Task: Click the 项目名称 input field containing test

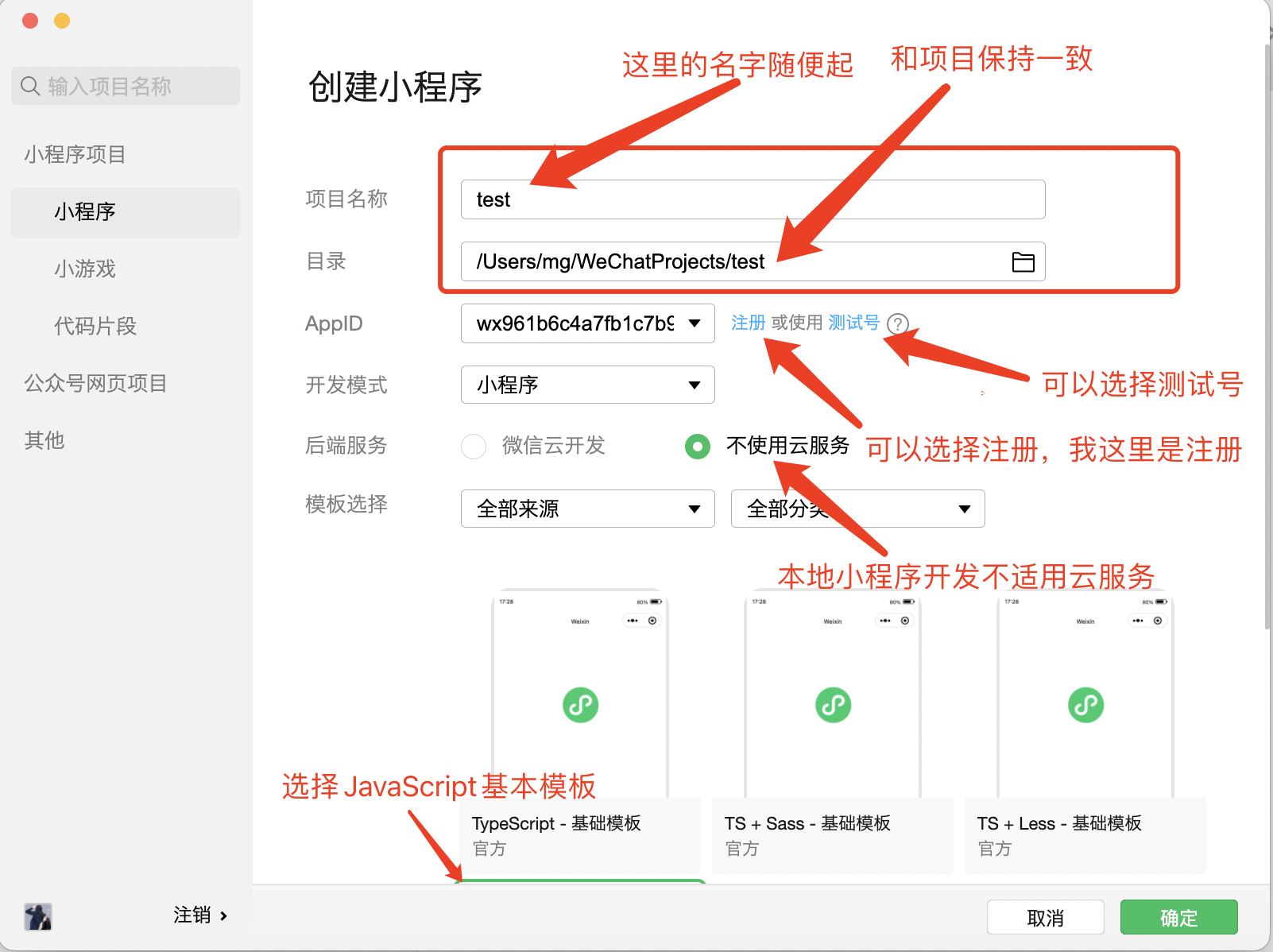Action: point(753,199)
